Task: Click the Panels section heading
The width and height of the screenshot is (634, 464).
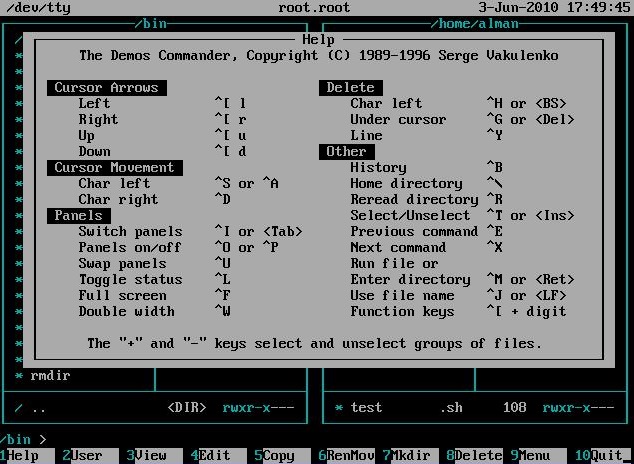Action: [x=78, y=216]
